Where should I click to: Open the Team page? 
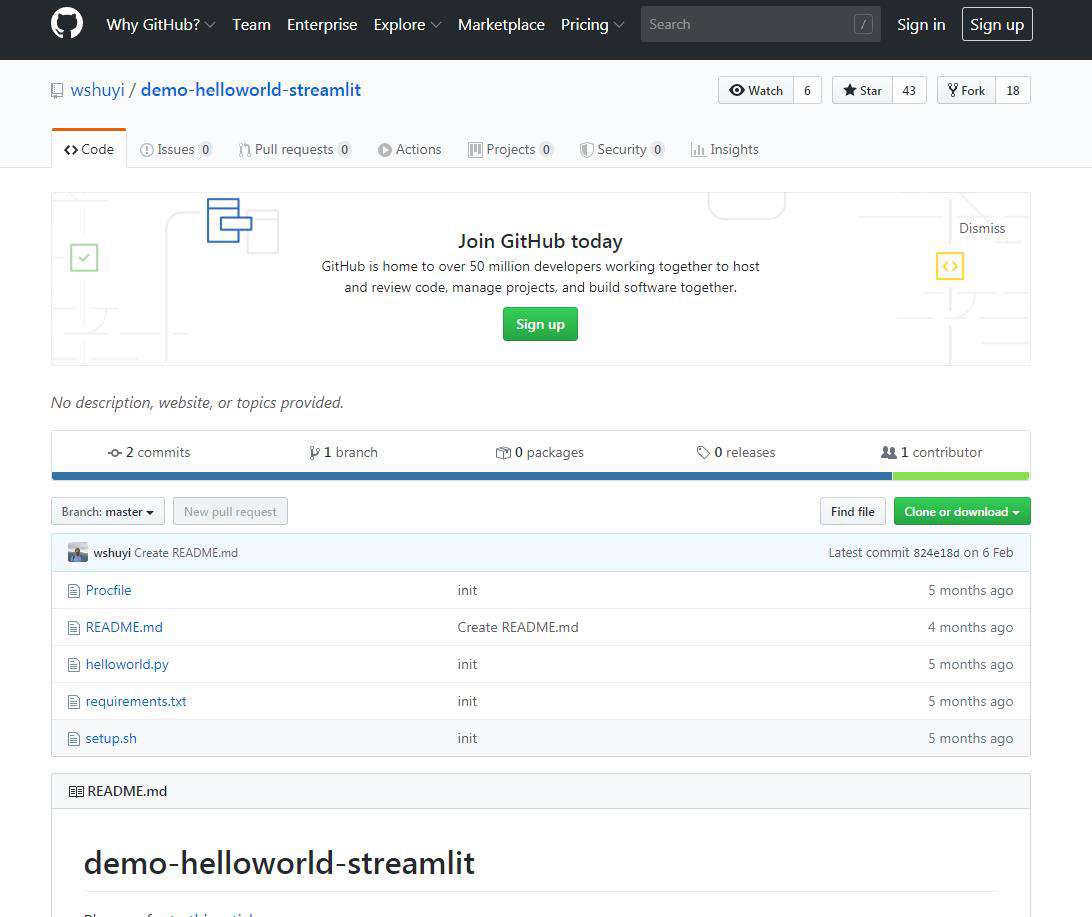point(251,24)
